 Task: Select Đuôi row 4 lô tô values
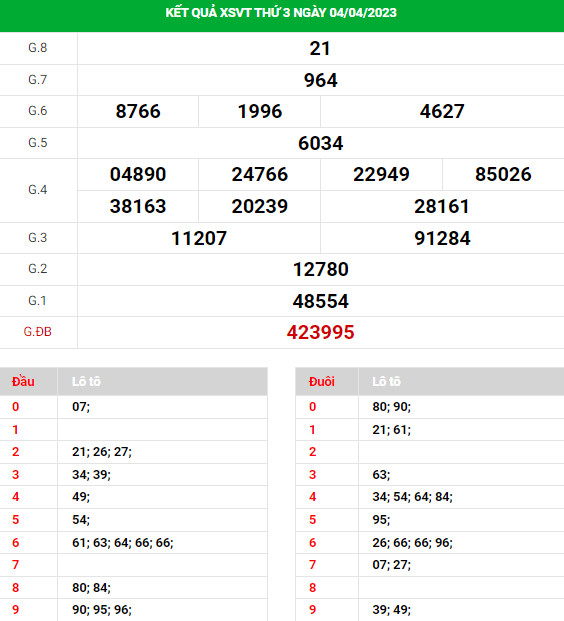[x=412, y=497]
